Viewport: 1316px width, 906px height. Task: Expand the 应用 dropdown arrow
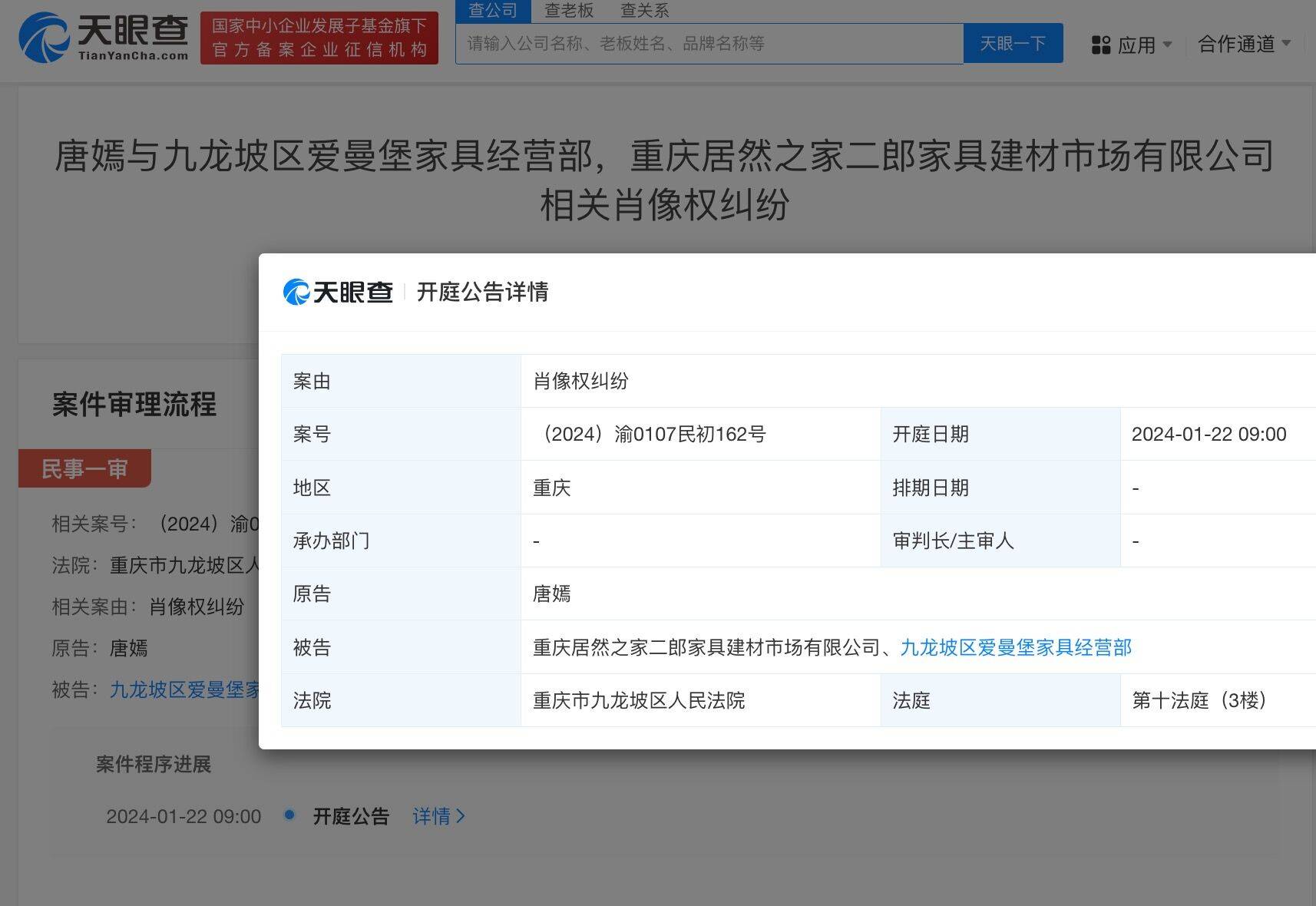(1167, 45)
